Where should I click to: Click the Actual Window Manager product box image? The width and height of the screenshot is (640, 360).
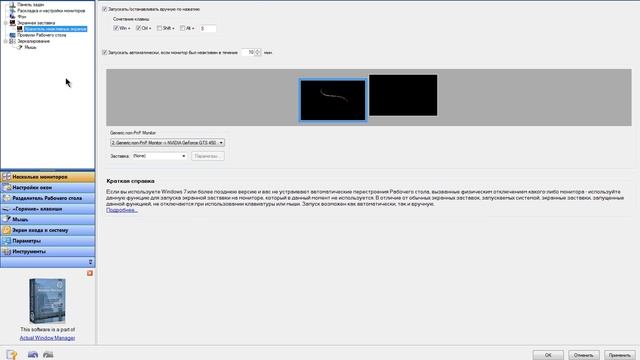click(x=47, y=301)
